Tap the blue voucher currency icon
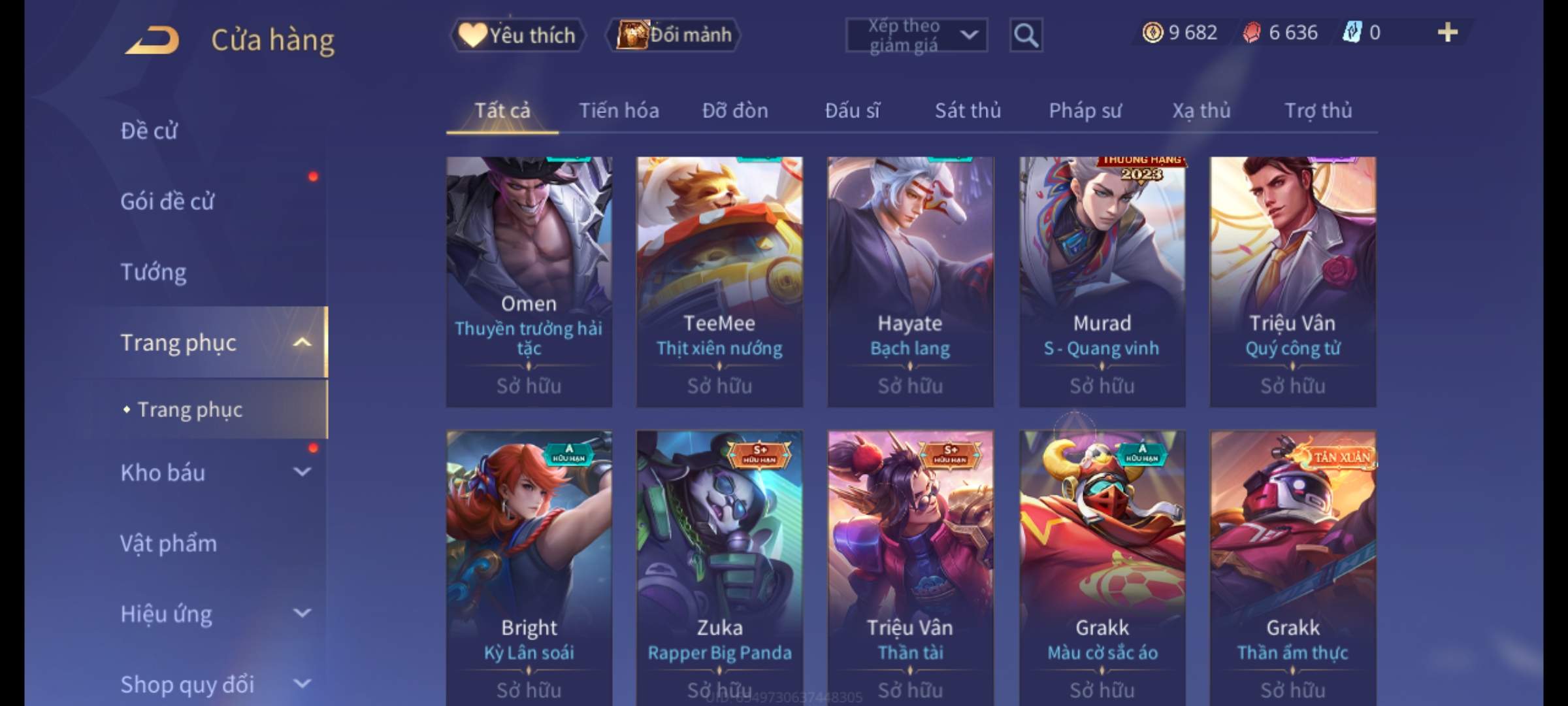 [1352, 32]
